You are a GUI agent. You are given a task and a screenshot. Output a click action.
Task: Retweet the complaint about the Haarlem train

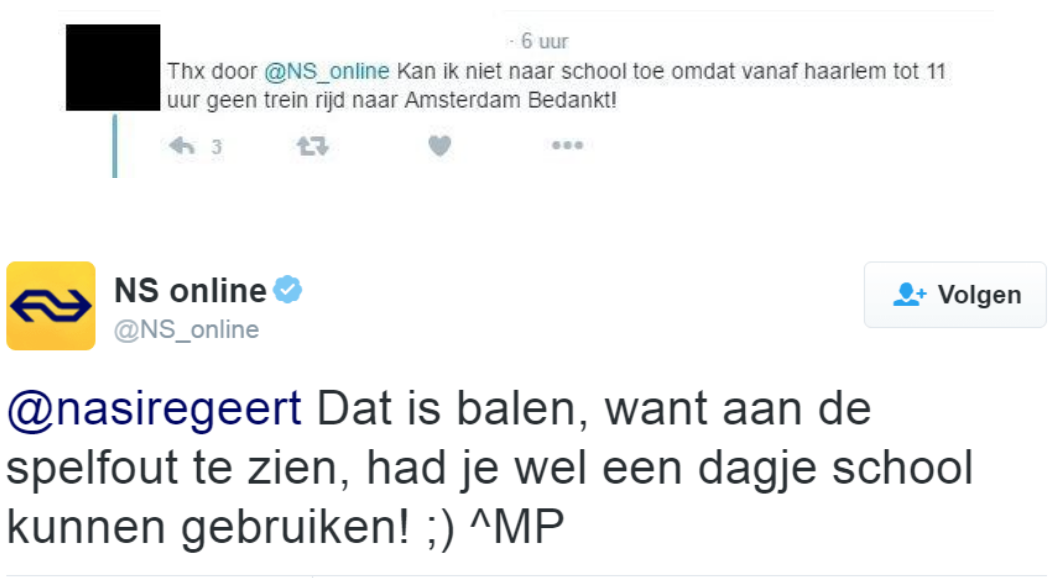tap(311, 147)
